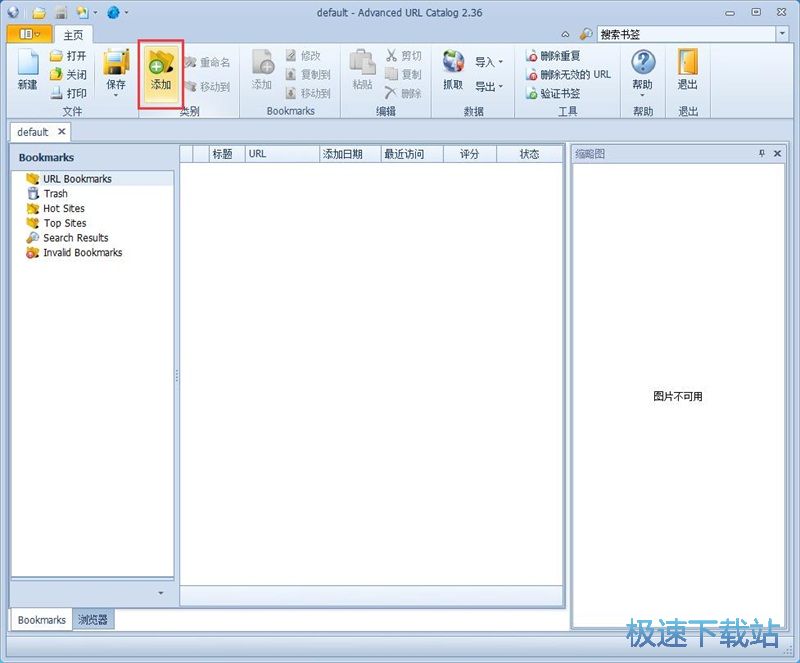Sort by the 最近访问 column header
The width and height of the screenshot is (800, 663).
click(x=412, y=154)
